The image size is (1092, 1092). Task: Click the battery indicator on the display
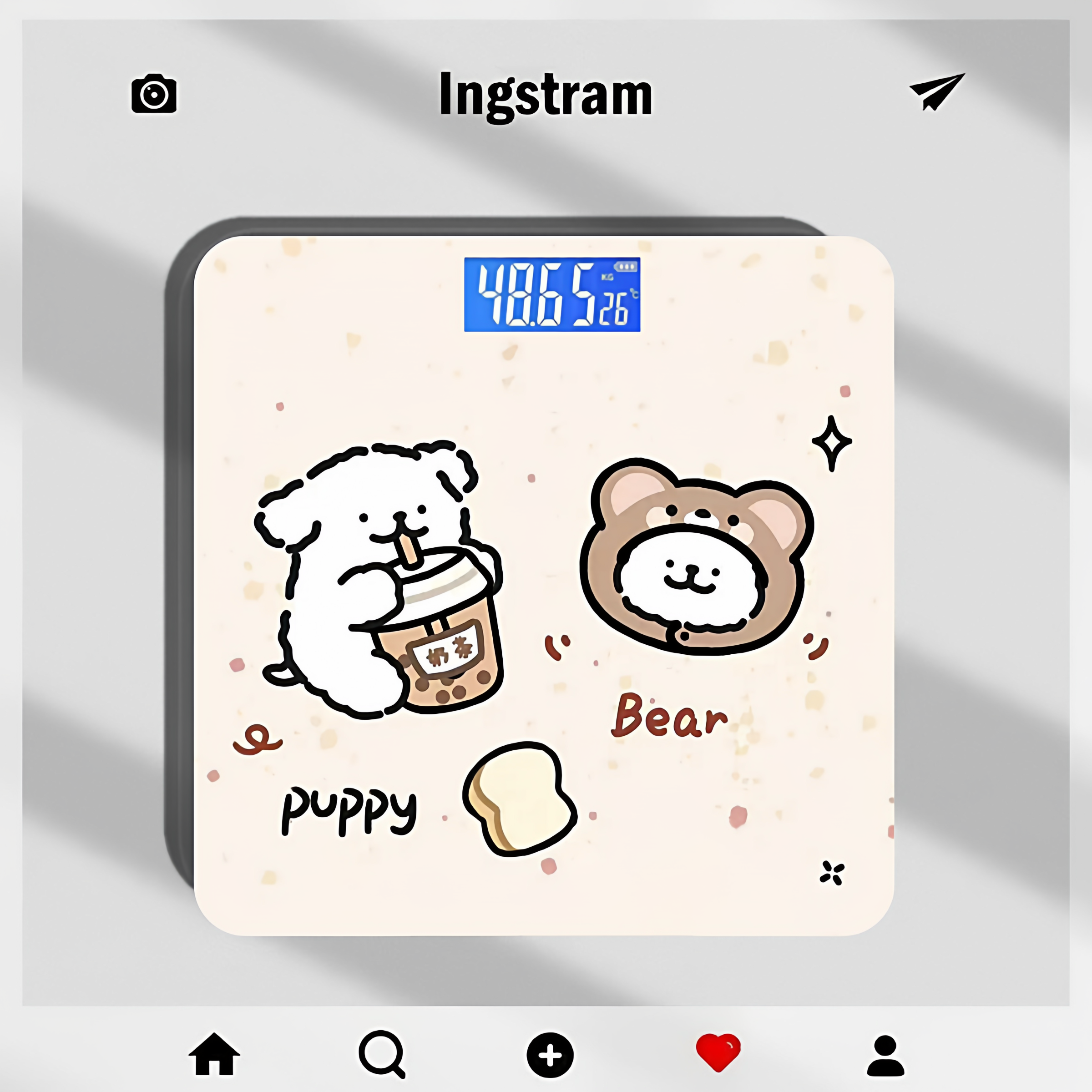(625, 266)
